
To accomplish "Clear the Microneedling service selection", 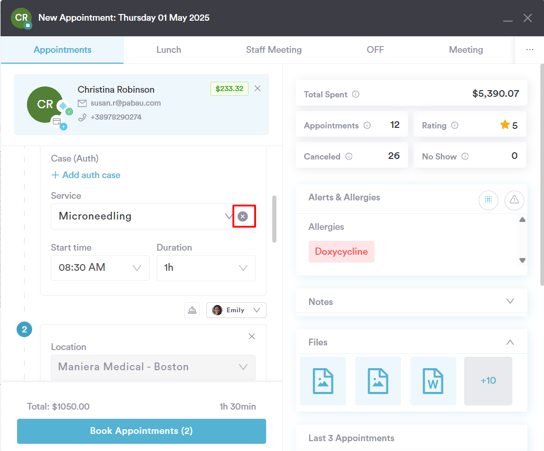I will pyautogui.click(x=243, y=216).
